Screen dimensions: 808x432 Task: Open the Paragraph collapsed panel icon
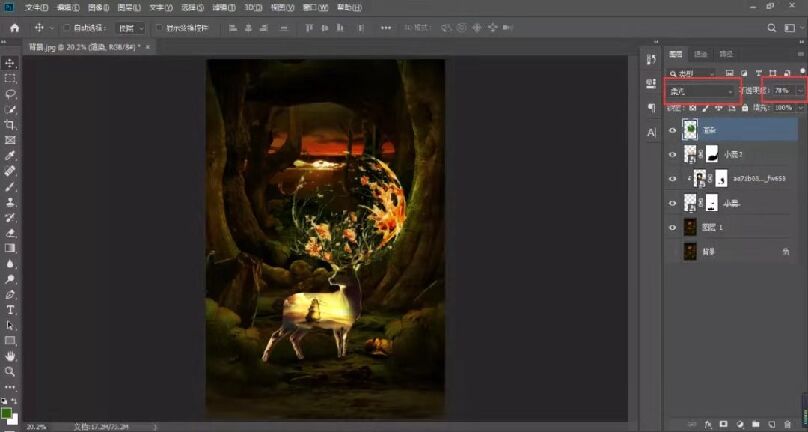[x=651, y=108]
